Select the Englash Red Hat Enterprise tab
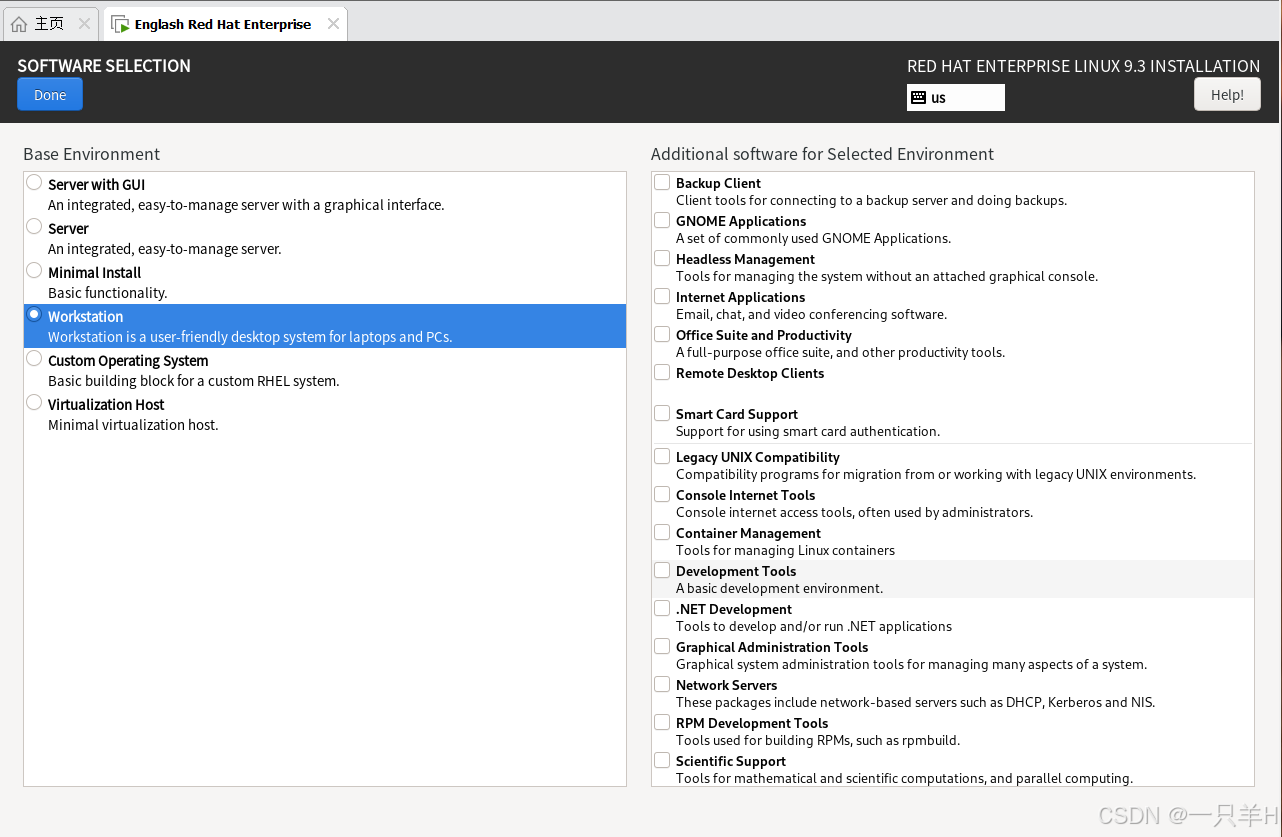This screenshot has width=1282, height=837. pos(223,24)
